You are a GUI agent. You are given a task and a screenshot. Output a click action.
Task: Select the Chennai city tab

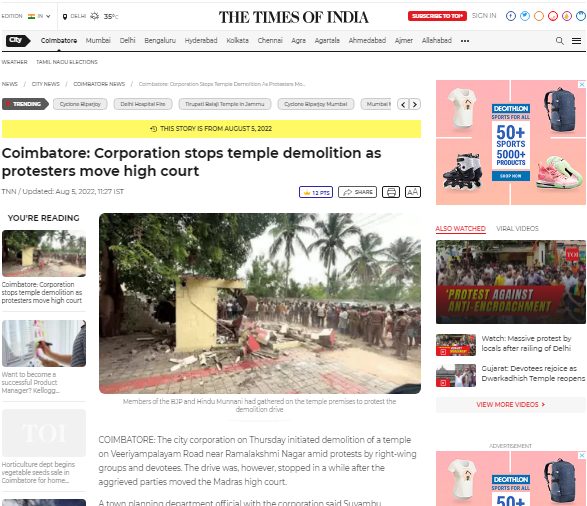tap(270, 40)
